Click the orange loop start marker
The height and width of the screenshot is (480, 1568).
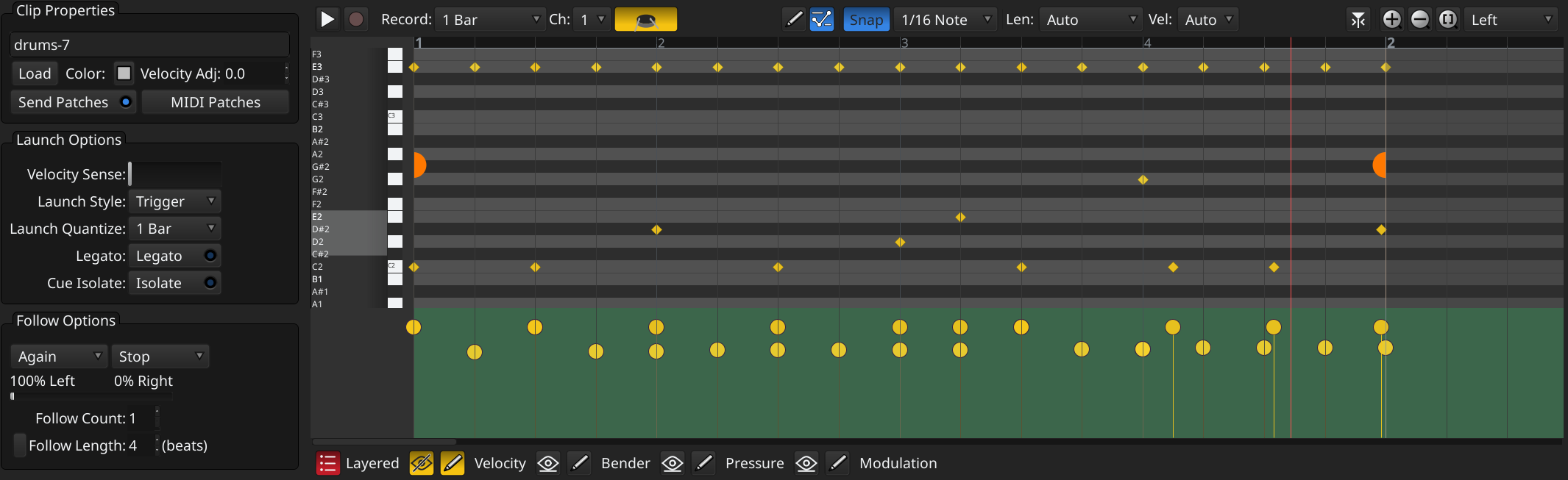pyautogui.click(x=419, y=165)
